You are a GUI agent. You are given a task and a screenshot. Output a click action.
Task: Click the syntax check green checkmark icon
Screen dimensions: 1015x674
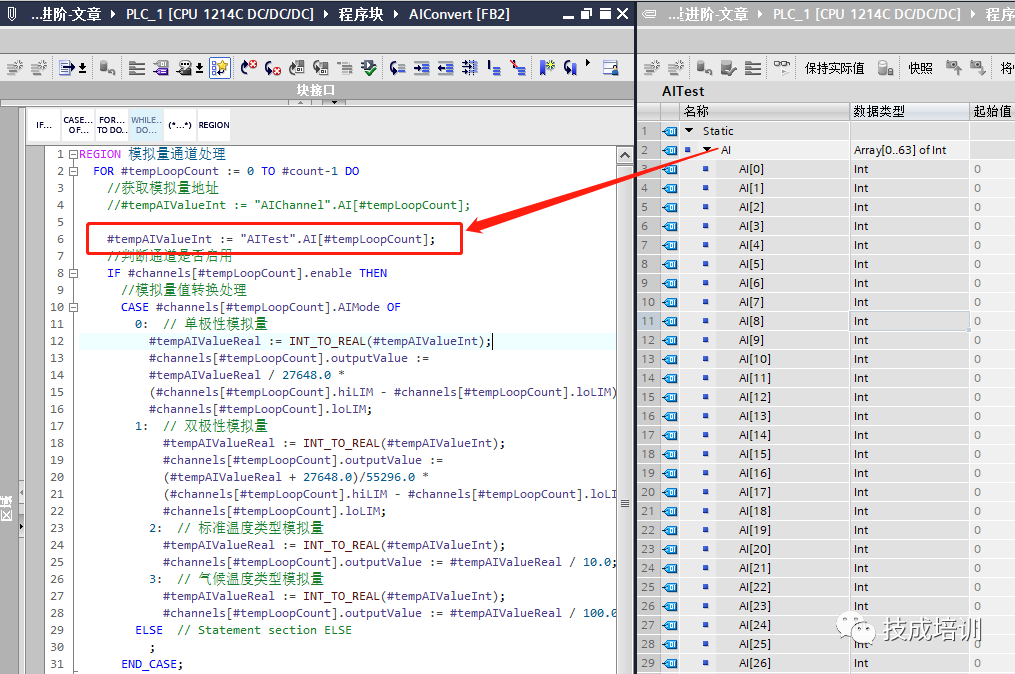(369, 67)
